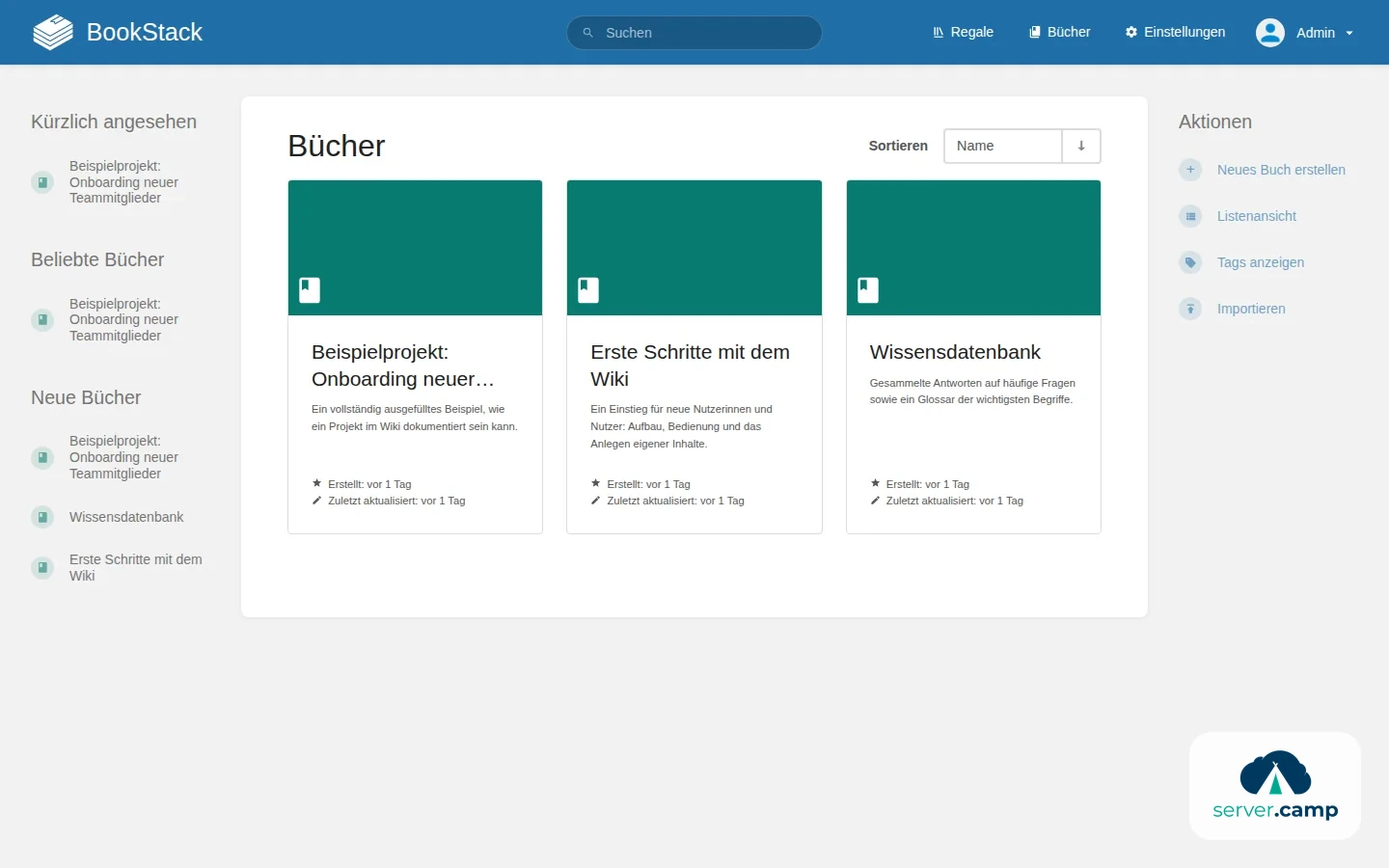Toggle the sort direction arrow
Image resolution: width=1389 pixels, height=868 pixels.
(1081, 146)
